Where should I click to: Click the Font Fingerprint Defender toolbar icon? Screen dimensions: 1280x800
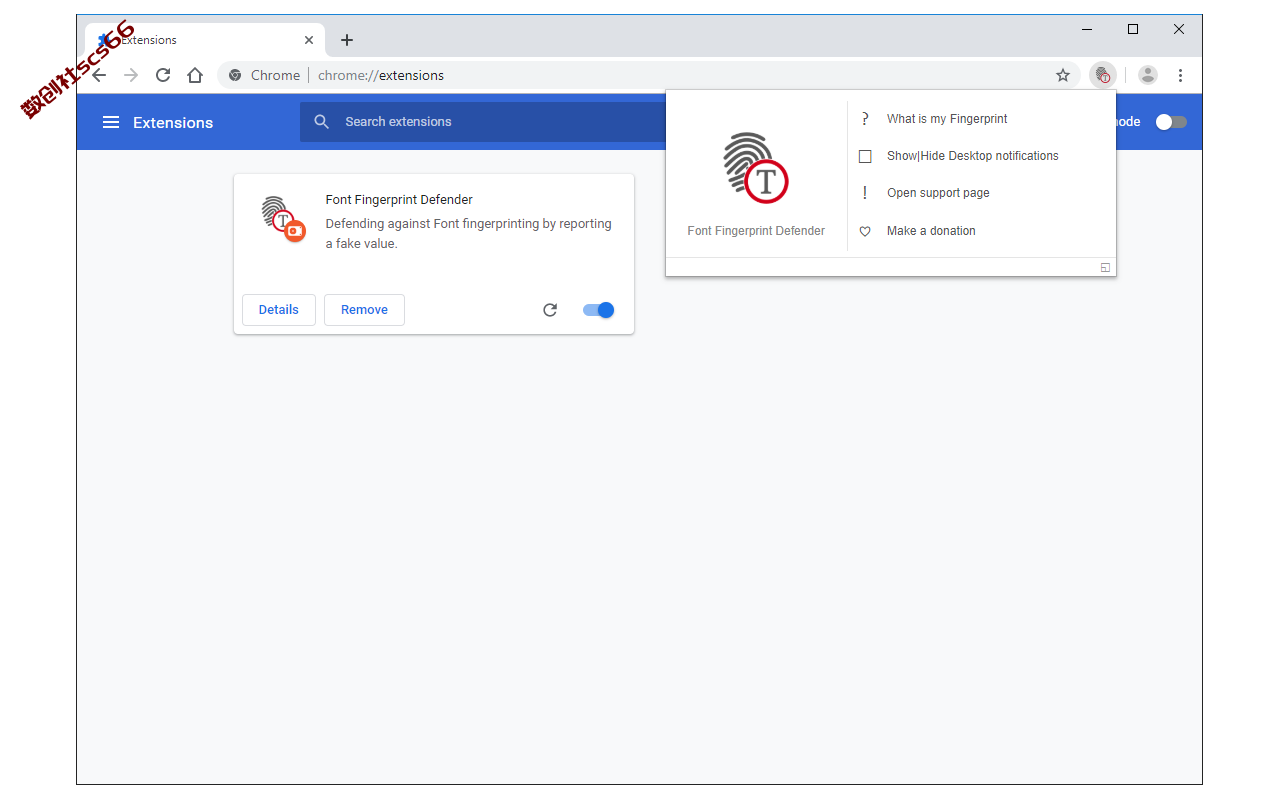[1103, 75]
